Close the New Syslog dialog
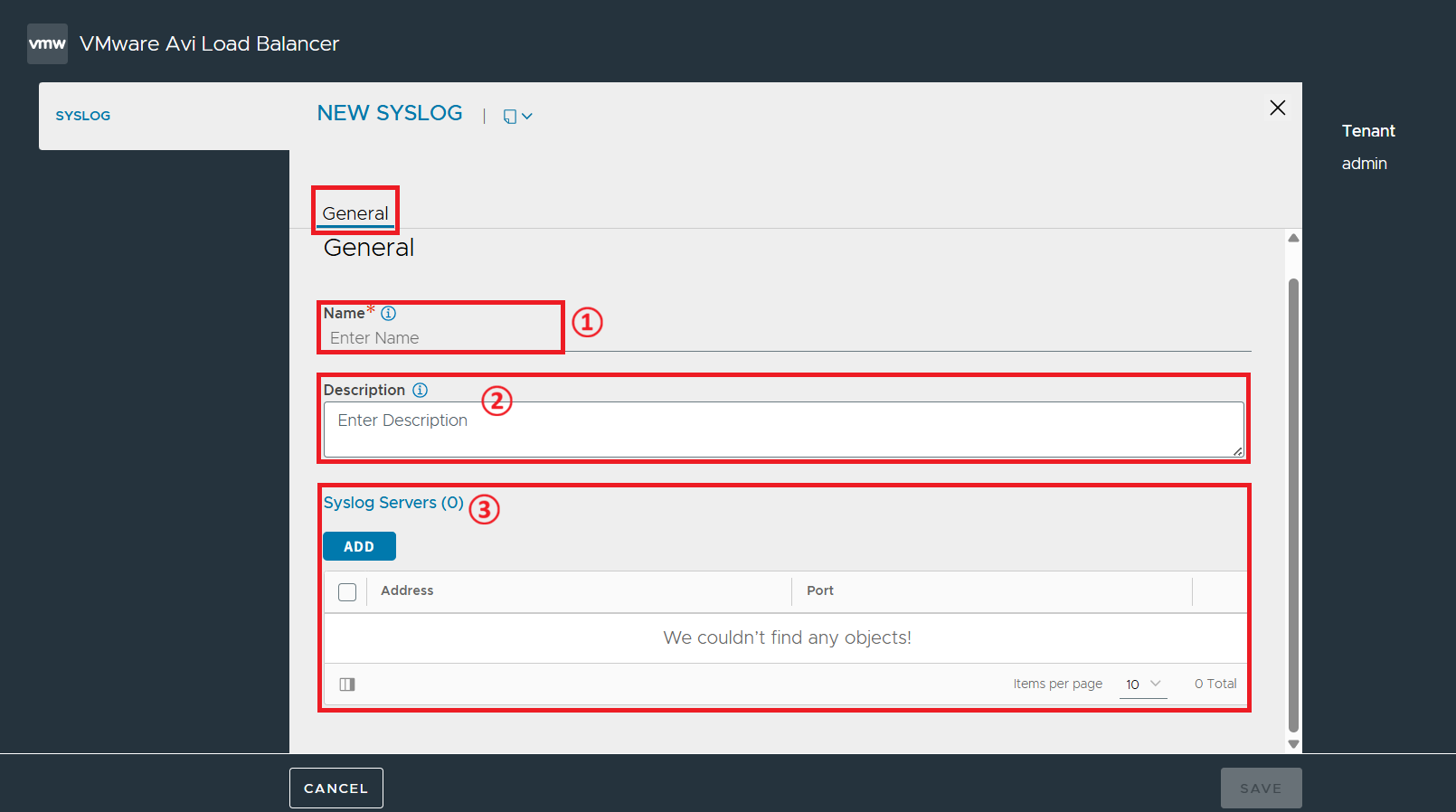This screenshot has width=1456, height=812. pos(1278,108)
